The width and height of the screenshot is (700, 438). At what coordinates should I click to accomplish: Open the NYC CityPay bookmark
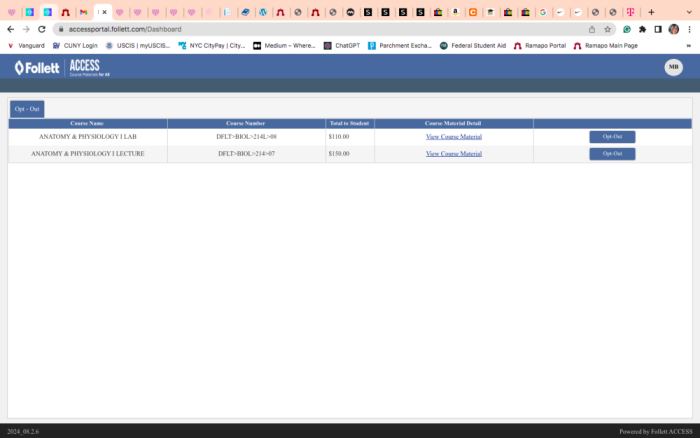[x=212, y=46]
